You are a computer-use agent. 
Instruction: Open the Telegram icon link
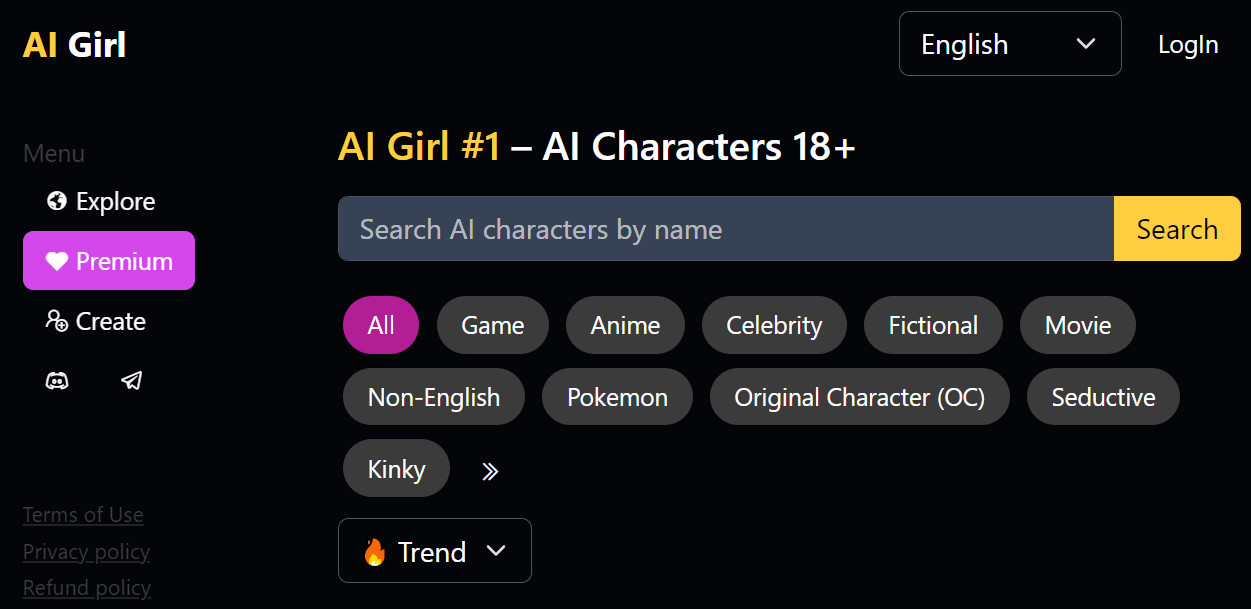[x=131, y=381]
